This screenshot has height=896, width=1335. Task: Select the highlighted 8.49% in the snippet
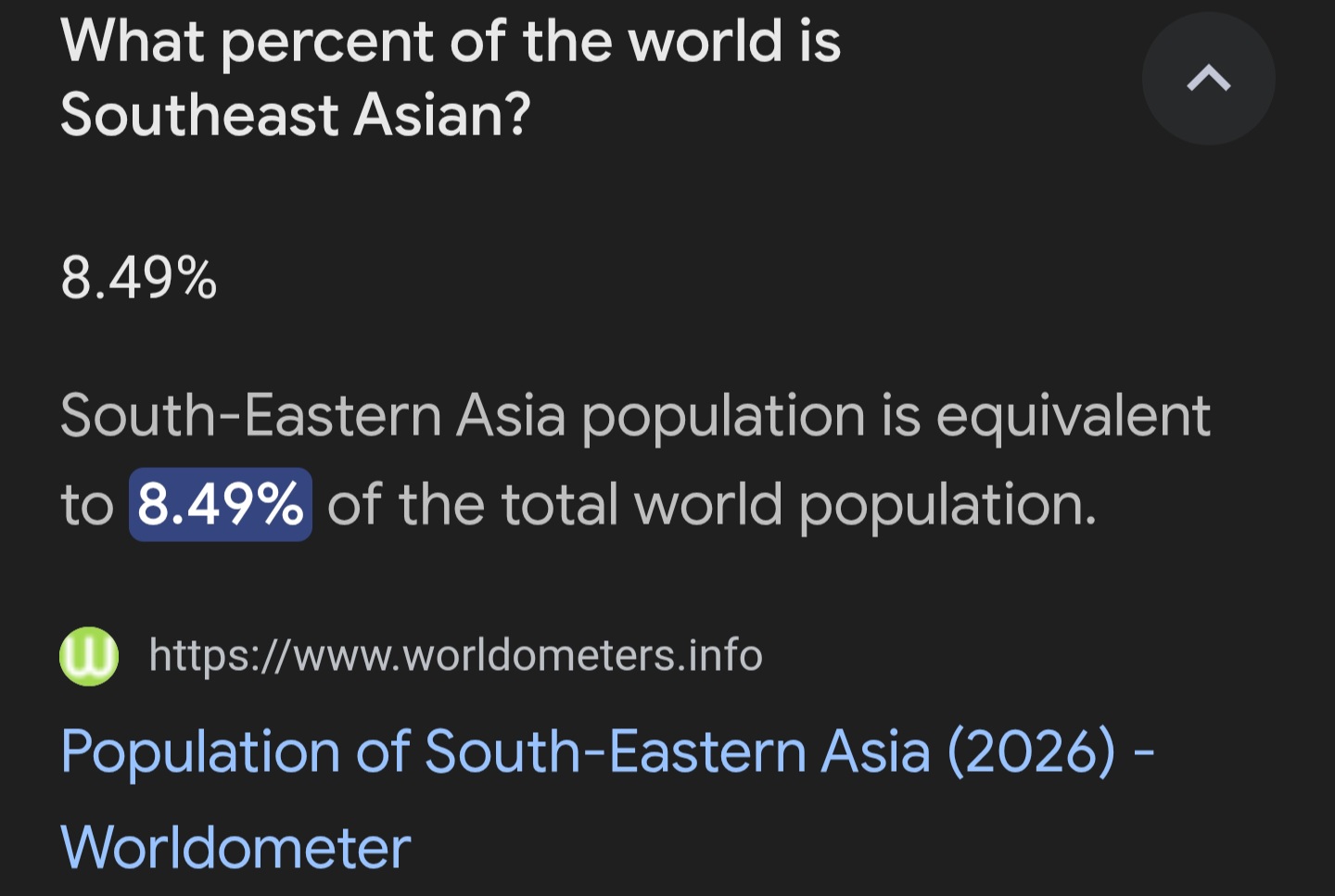coord(221,505)
